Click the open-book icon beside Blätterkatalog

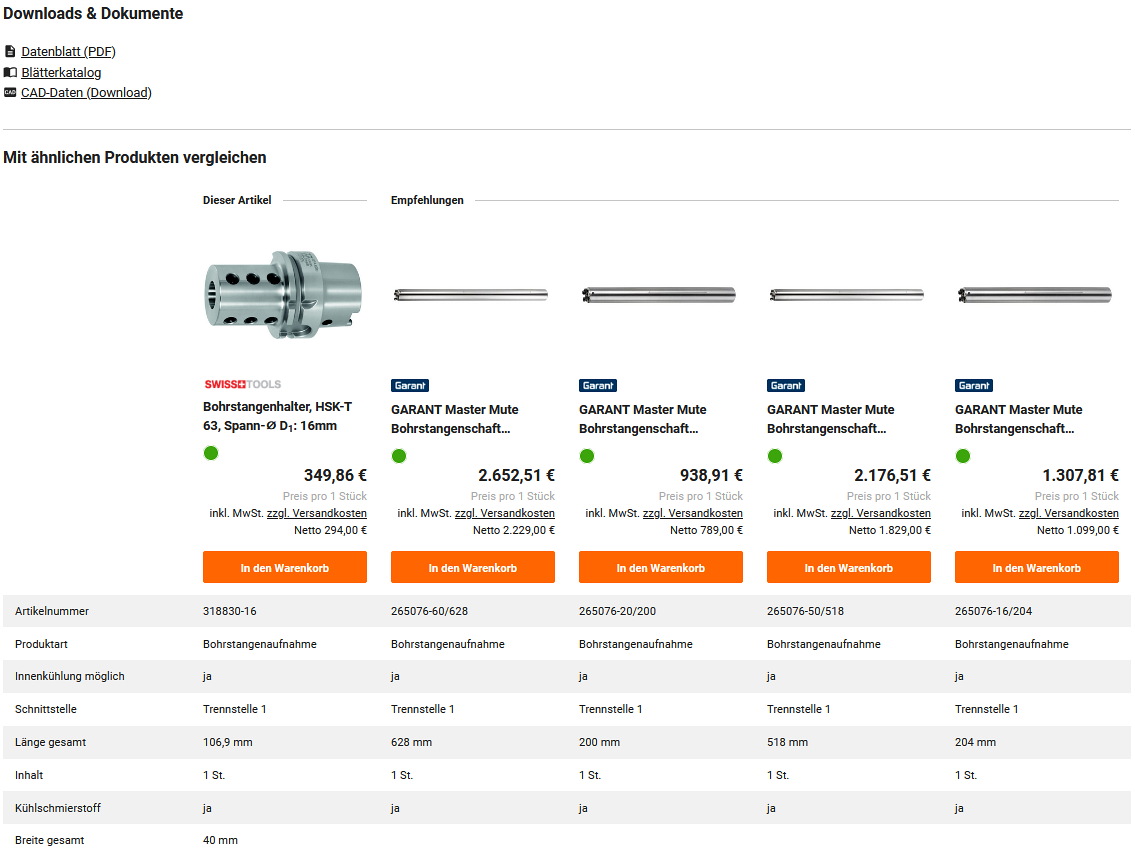tap(10, 72)
